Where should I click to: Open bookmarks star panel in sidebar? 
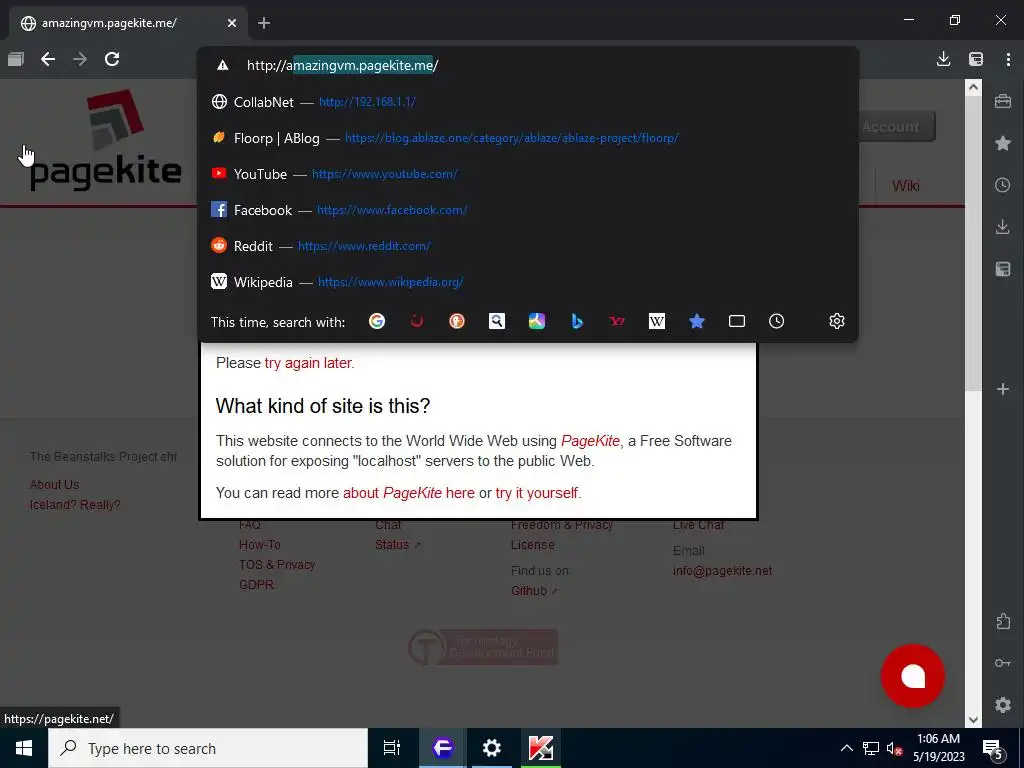pos(1003,143)
